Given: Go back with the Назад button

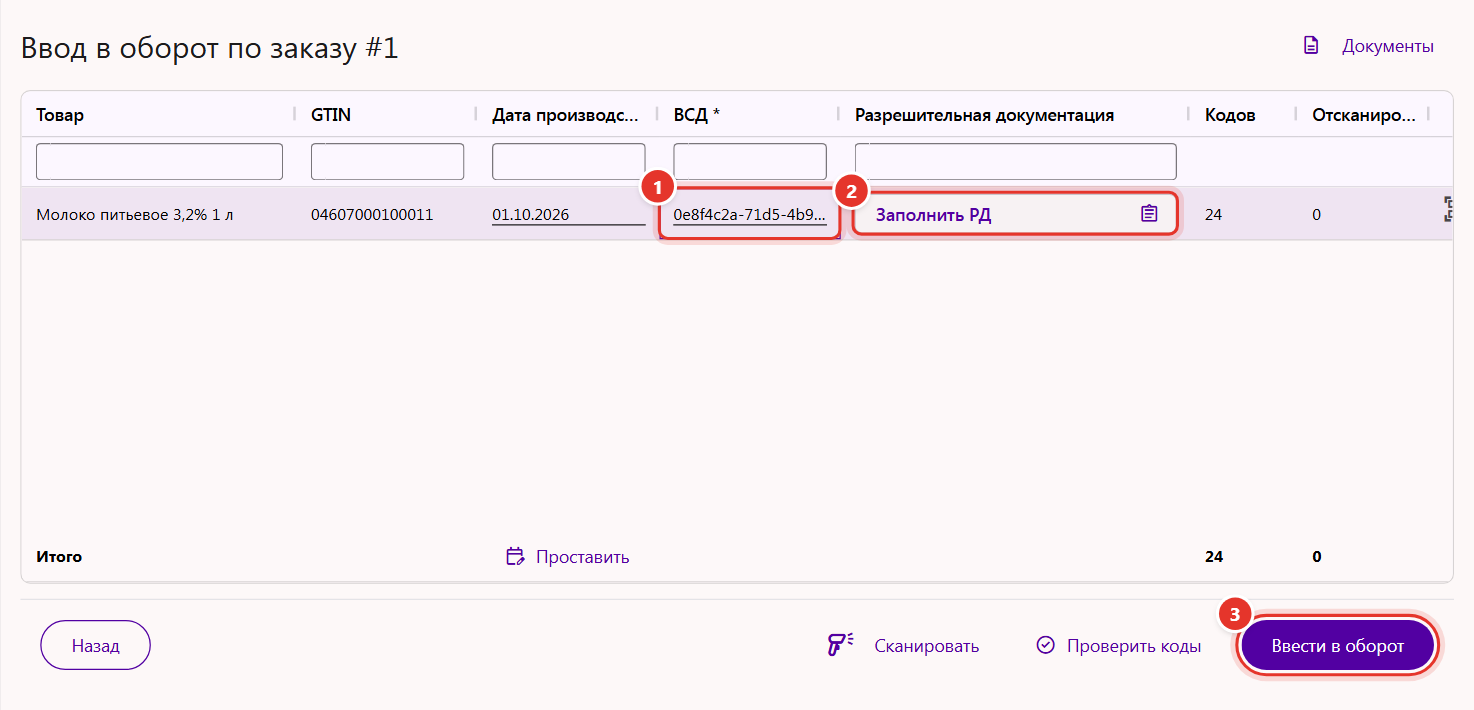Looking at the screenshot, I should click(95, 646).
